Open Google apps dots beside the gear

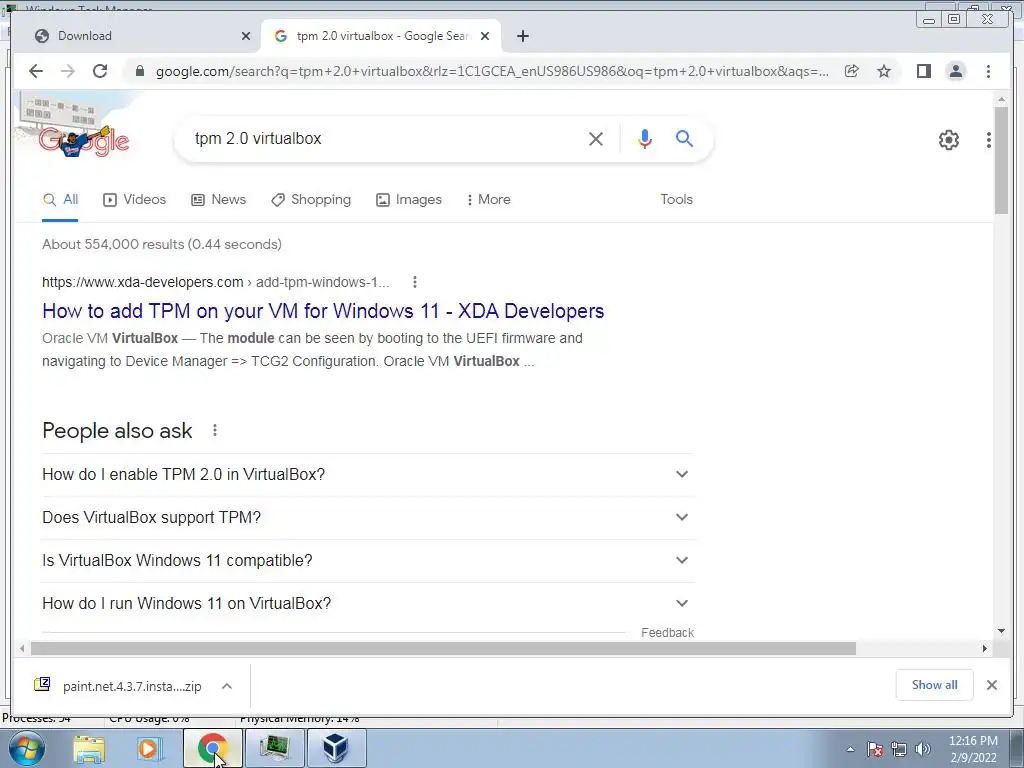[x=989, y=140]
